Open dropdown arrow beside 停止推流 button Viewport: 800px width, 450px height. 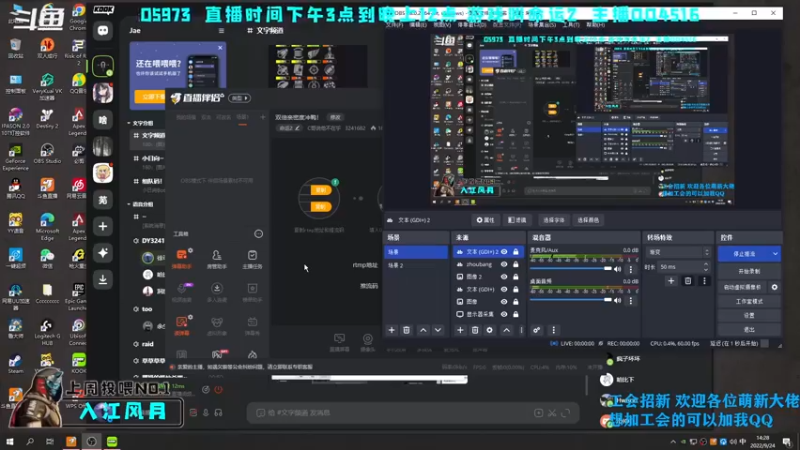775,254
